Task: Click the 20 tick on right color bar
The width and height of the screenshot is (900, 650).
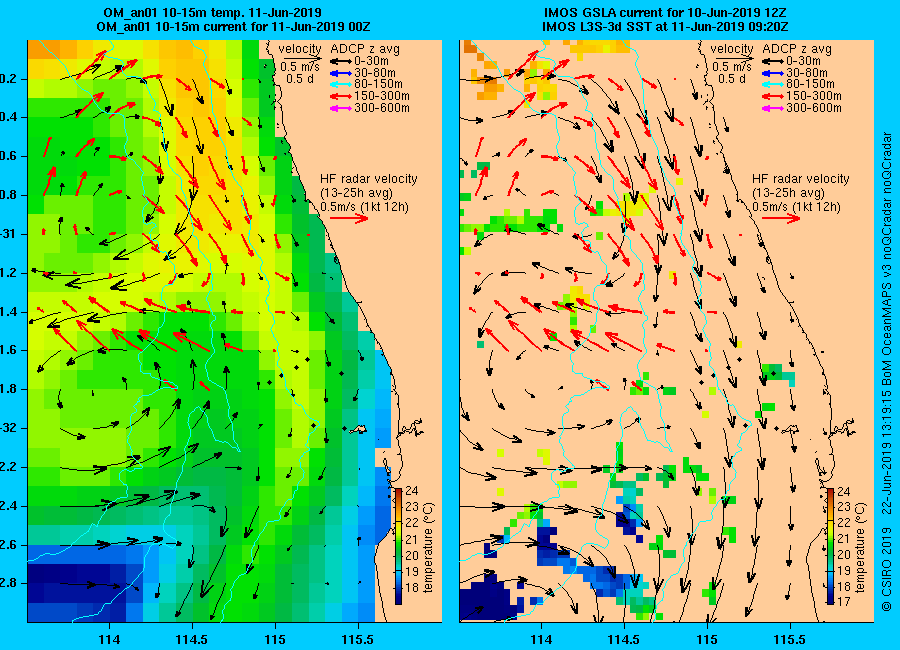Action: 844,555
